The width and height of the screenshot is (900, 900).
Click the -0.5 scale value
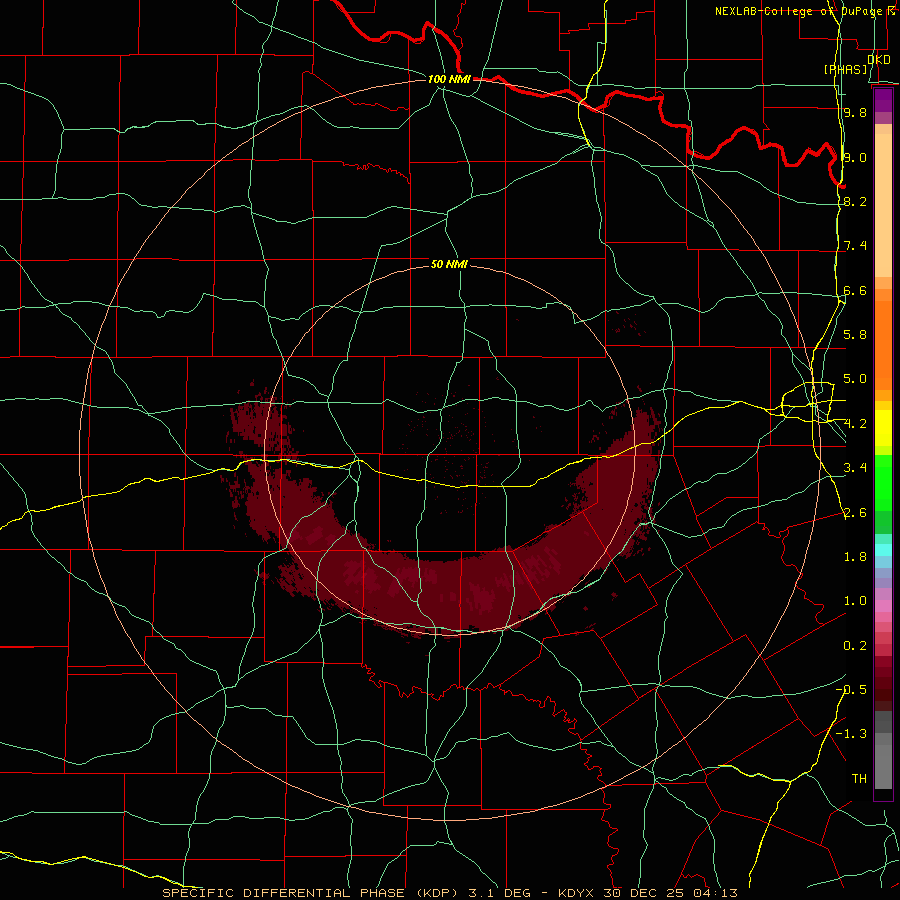(851, 690)
